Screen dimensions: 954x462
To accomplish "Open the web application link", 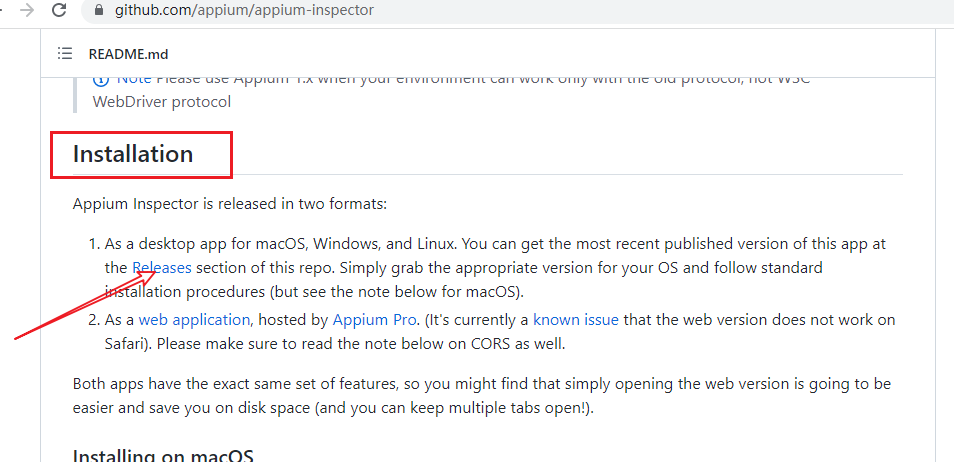I will (194, 320).
